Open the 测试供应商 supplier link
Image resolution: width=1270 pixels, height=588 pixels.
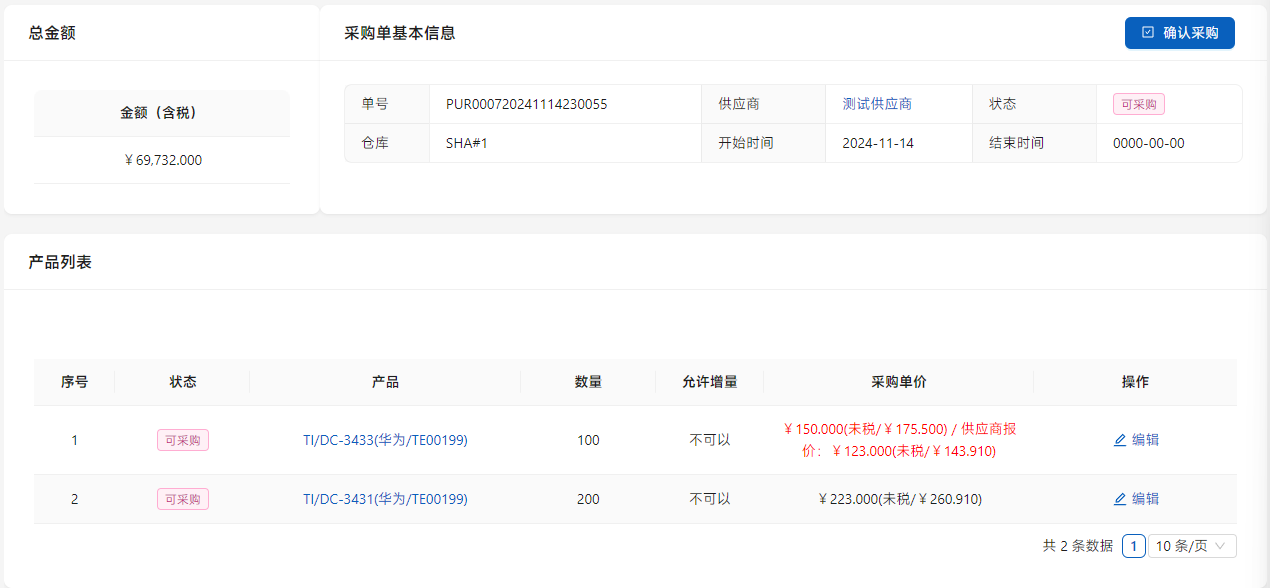point(877,104)
